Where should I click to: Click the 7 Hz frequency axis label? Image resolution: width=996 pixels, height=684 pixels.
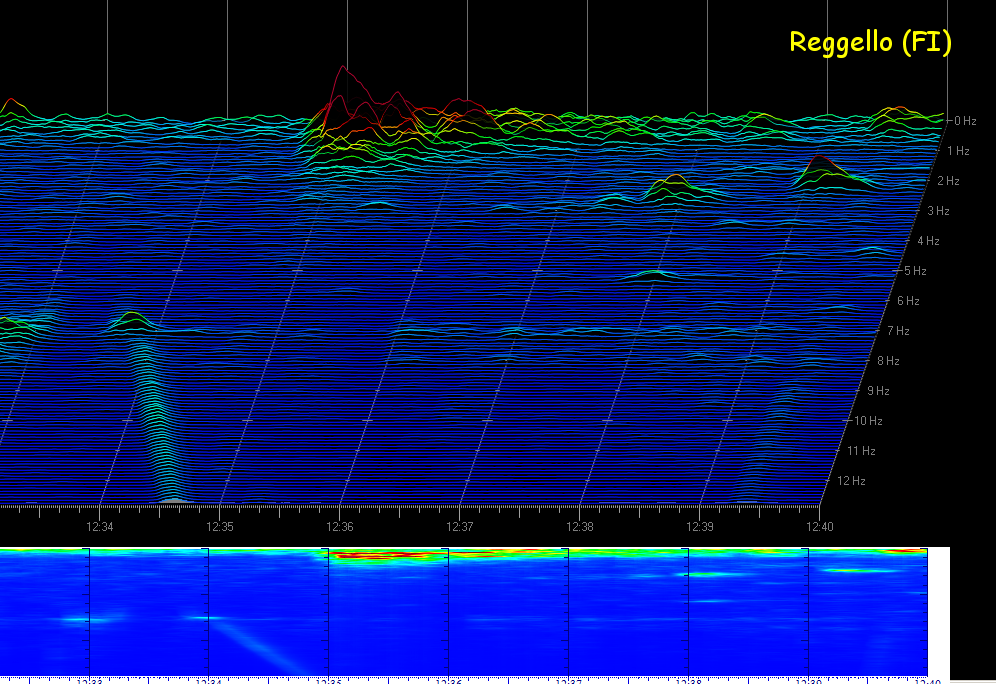(x=897, y=331)
